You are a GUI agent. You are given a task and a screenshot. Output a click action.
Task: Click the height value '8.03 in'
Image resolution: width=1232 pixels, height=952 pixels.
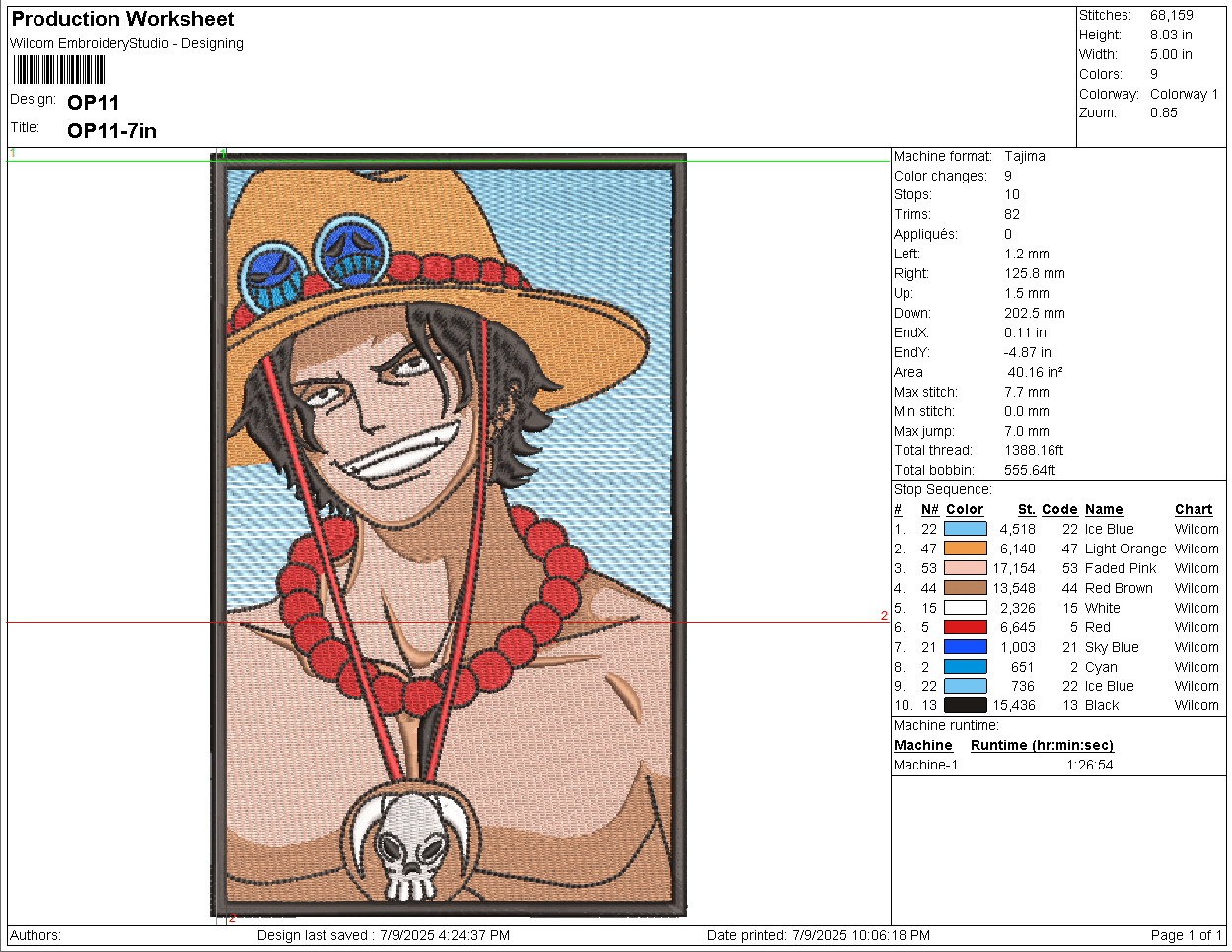[1171, 35]
